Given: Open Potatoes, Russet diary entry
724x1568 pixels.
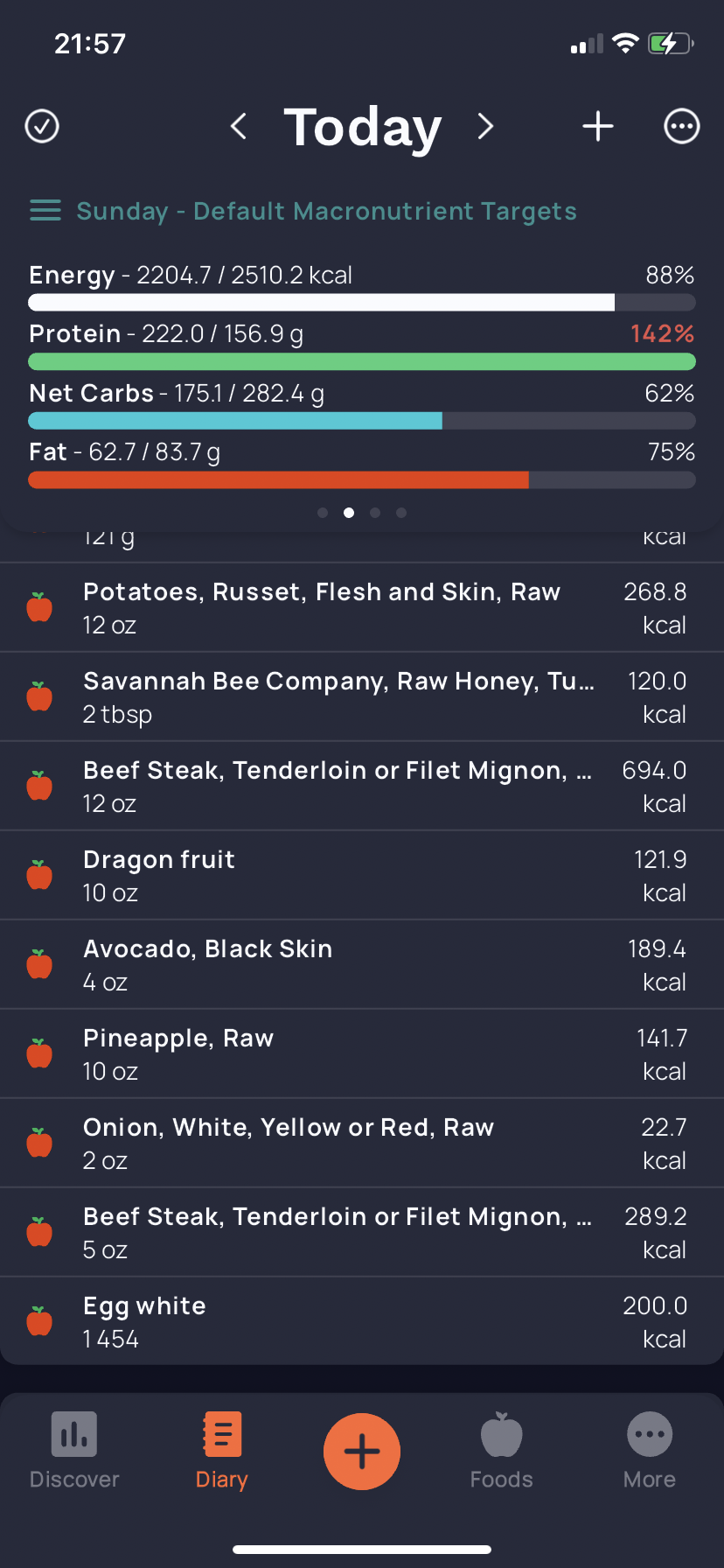Looking at the screenshot, I should click(362, 608).
